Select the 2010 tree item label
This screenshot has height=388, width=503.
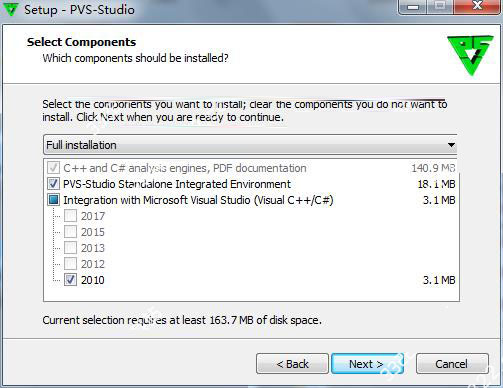pyautogui.click(x=93, y=280)
